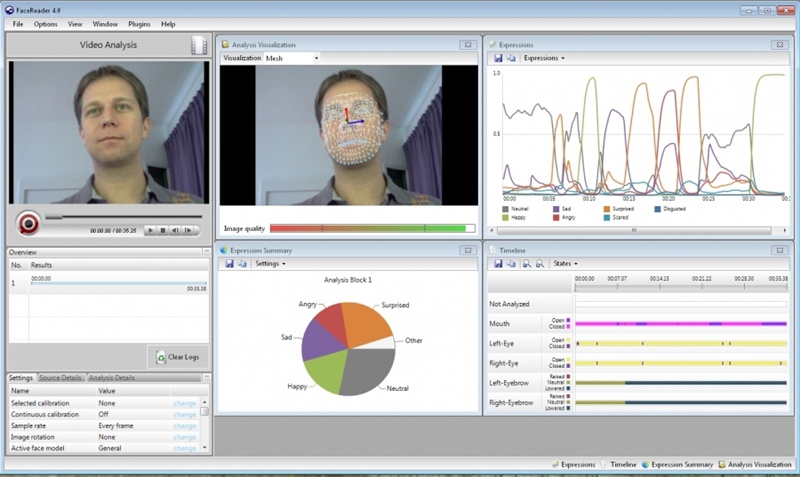
Task: Select the Settings tab
Action: click(x=21, y=378)
